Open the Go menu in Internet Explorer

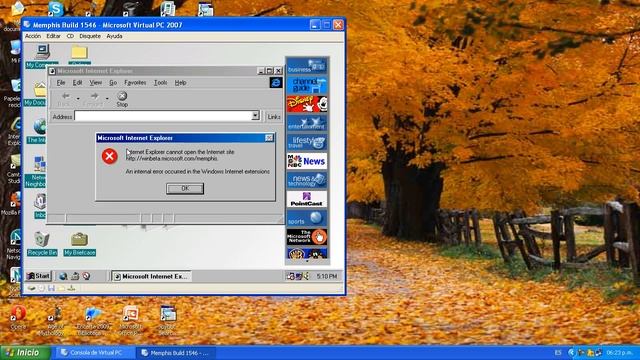coord(113,82)
